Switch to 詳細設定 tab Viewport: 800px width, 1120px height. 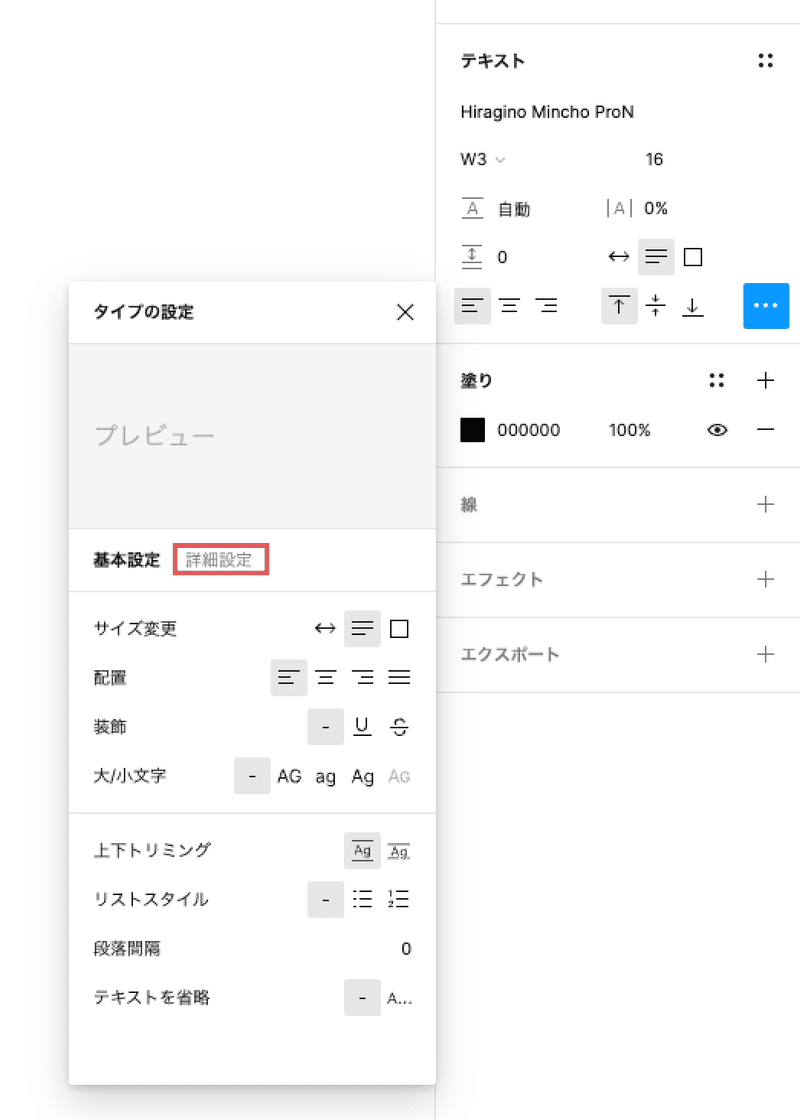(219, 560)
